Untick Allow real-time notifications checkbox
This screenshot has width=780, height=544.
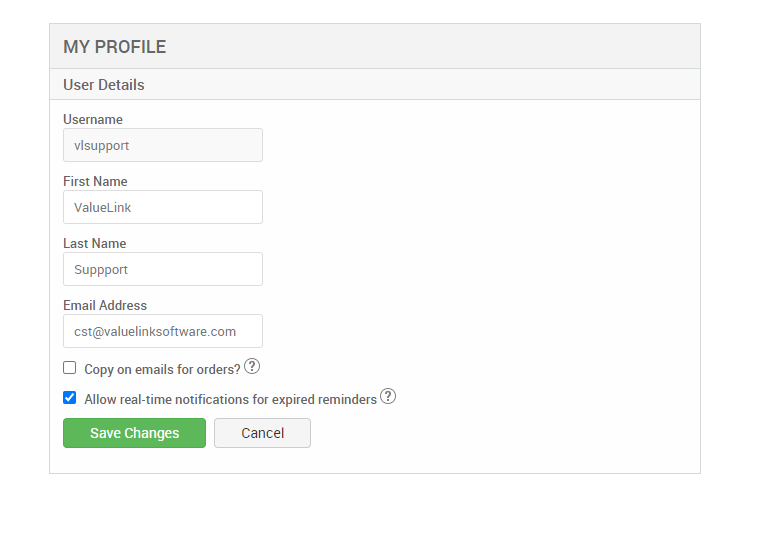(70, 398)
